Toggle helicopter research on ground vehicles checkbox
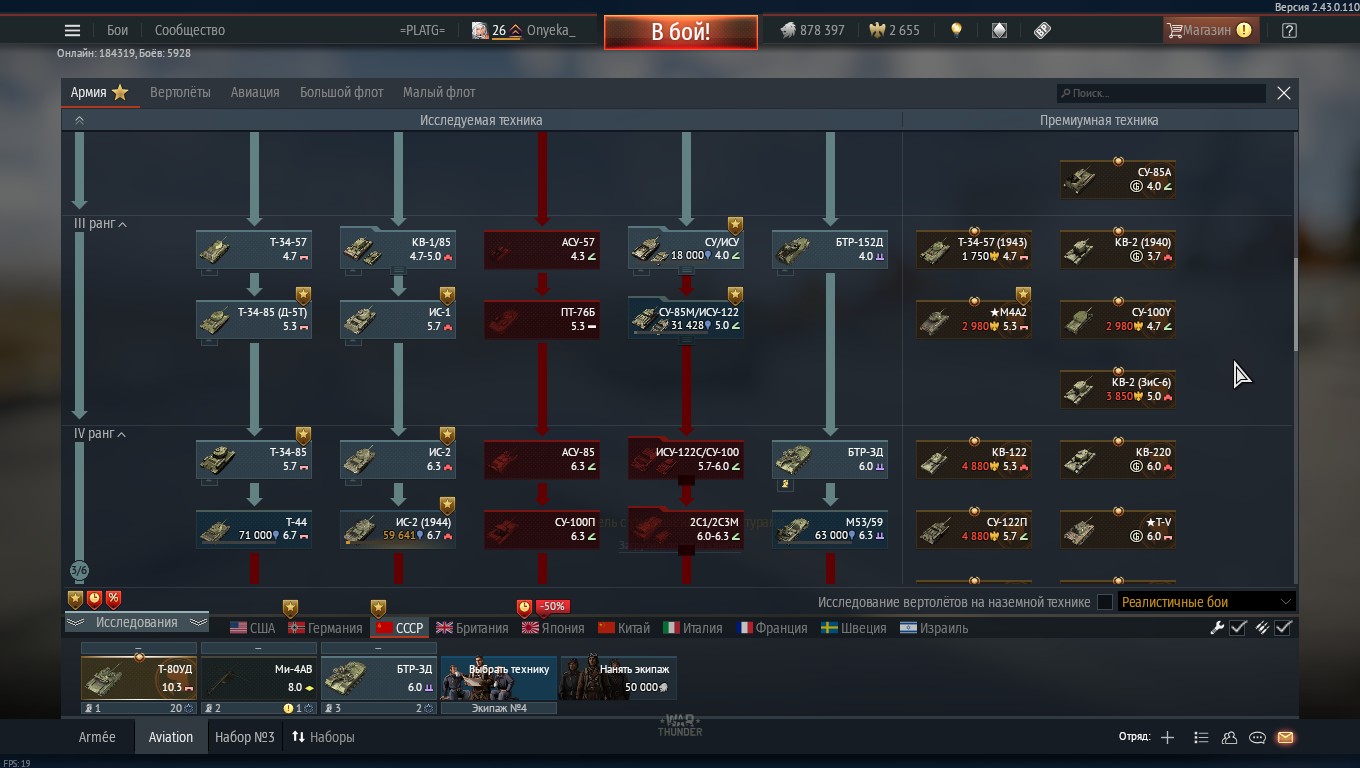The image size is (1360, 768). point(1105,602)
